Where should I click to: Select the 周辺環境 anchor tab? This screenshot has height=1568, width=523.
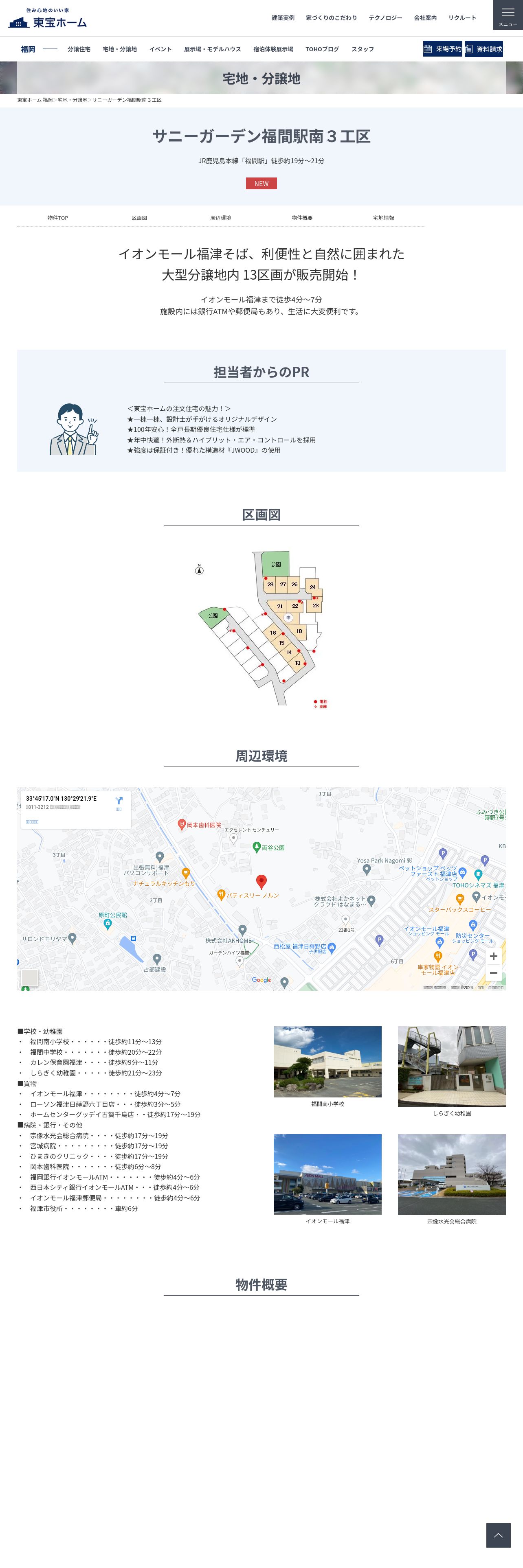click(220, 218)
